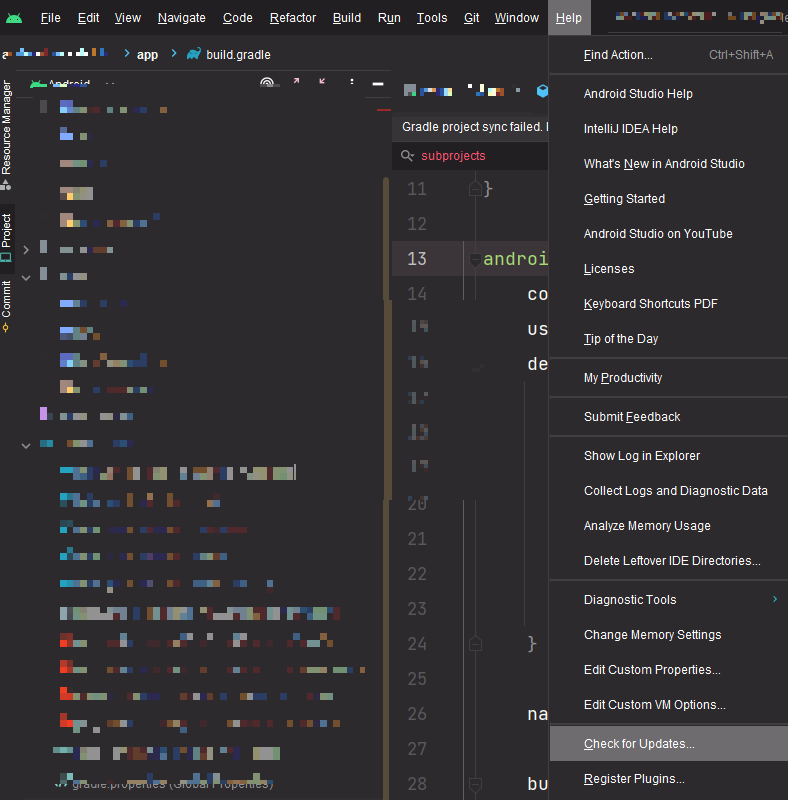Click Check for Updates...
This screenshot has height=800, width=788.
[x=669, y=744]
